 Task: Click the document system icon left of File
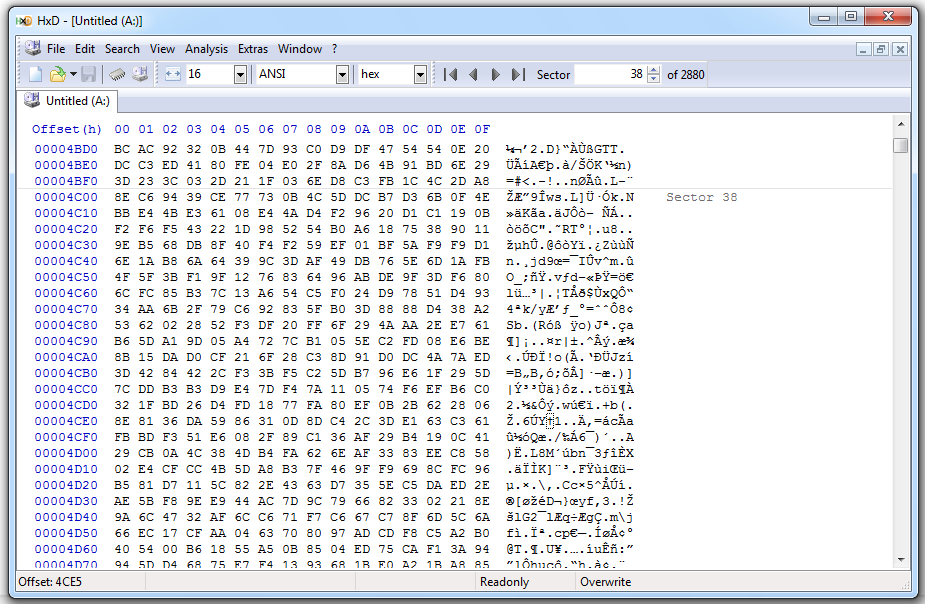[32, 48]
